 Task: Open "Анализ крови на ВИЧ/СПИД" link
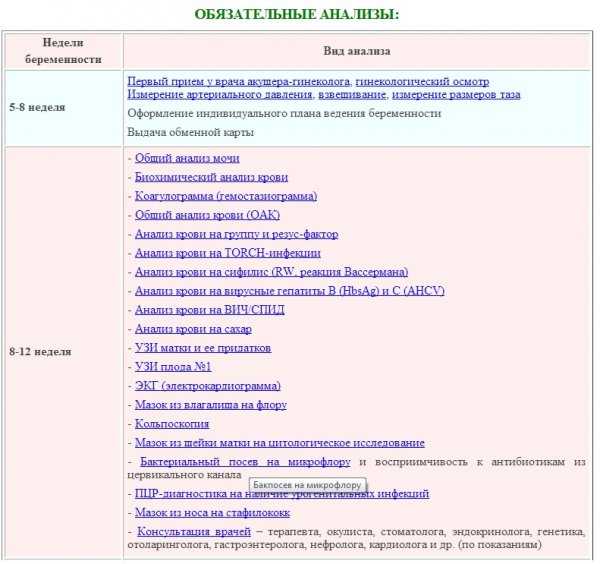point(210,310)
